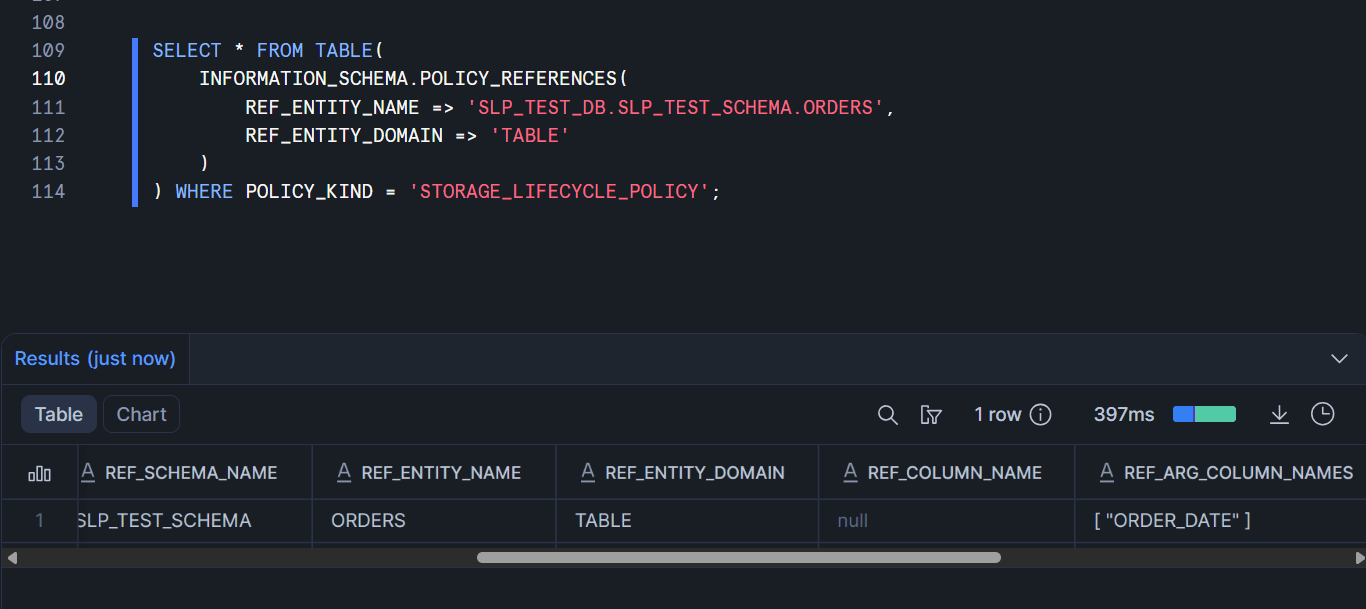The height and width of the screenshot is (609, 1366).
Task: Click the row count info icon
Action: 1041,415
